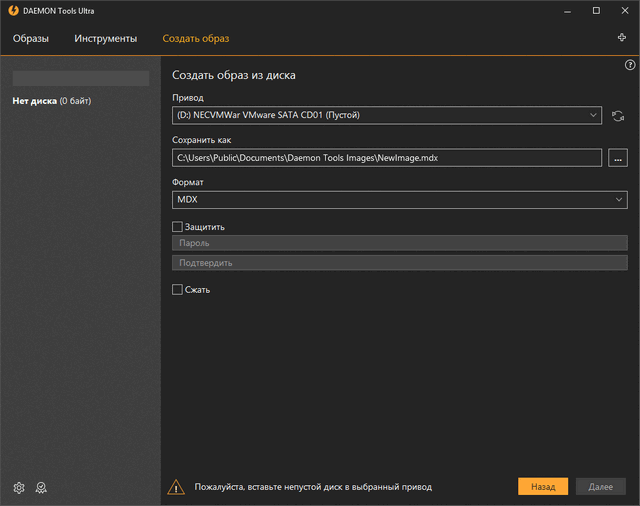This screenshot has width=640, height=506.
Task: Click the warning triangle icon
Action: coord(176,487)
